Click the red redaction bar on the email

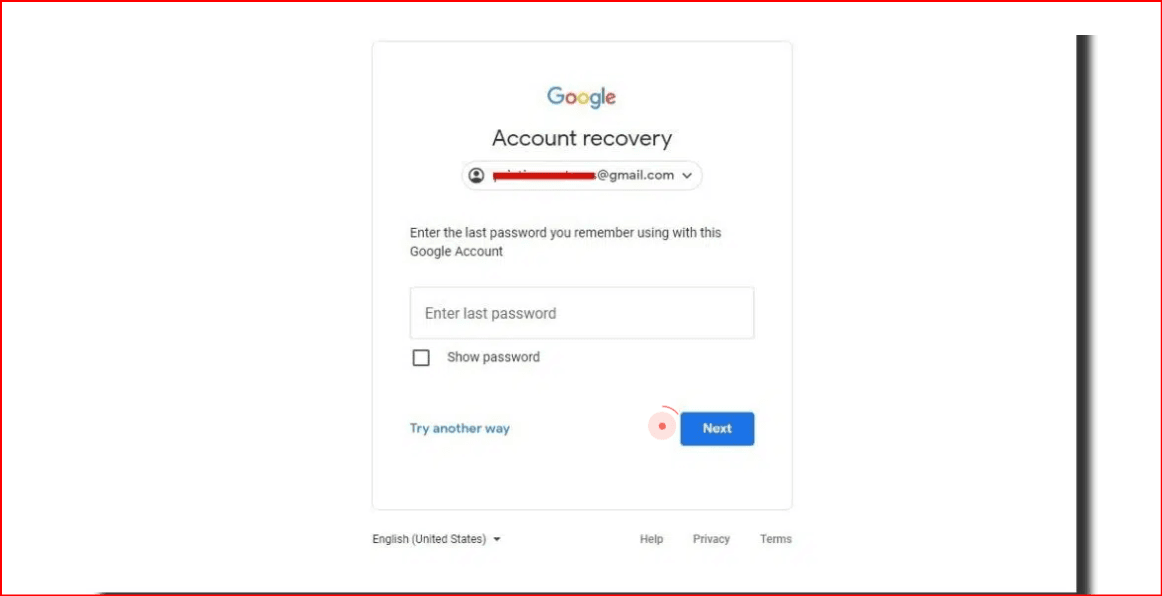pos(545,175)
